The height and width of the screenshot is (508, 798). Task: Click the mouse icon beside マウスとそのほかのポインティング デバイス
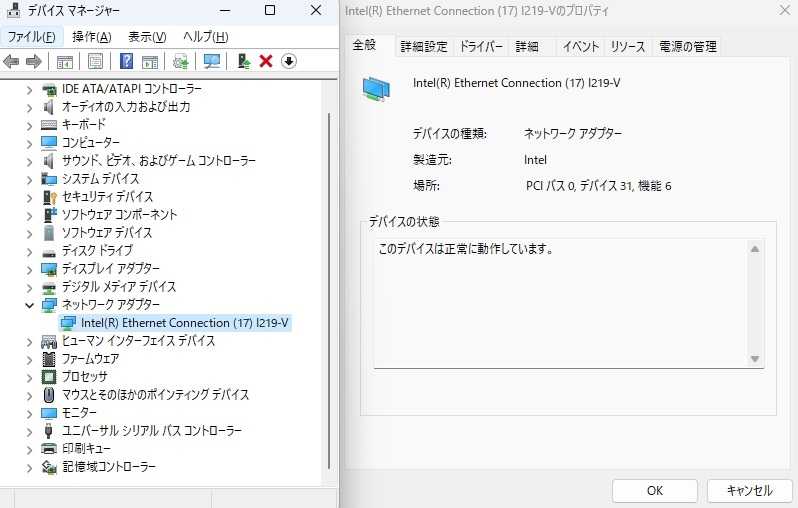pyautogui.click(x=49, y=395)
